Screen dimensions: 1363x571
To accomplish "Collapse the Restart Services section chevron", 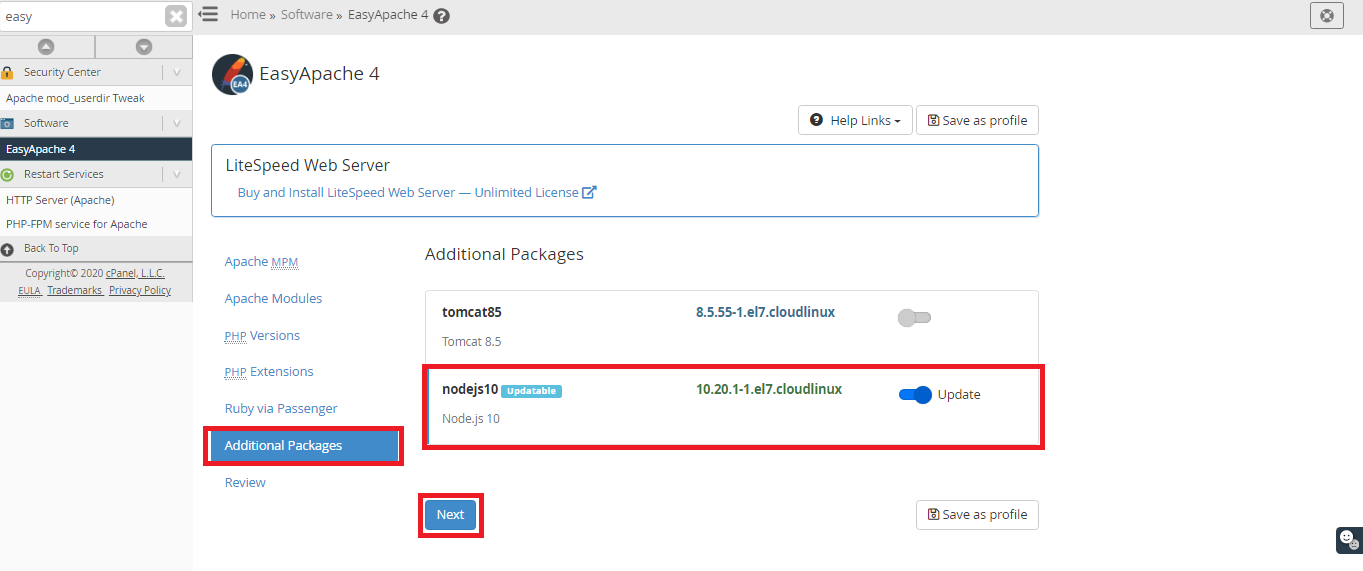I will pos(177,174).
